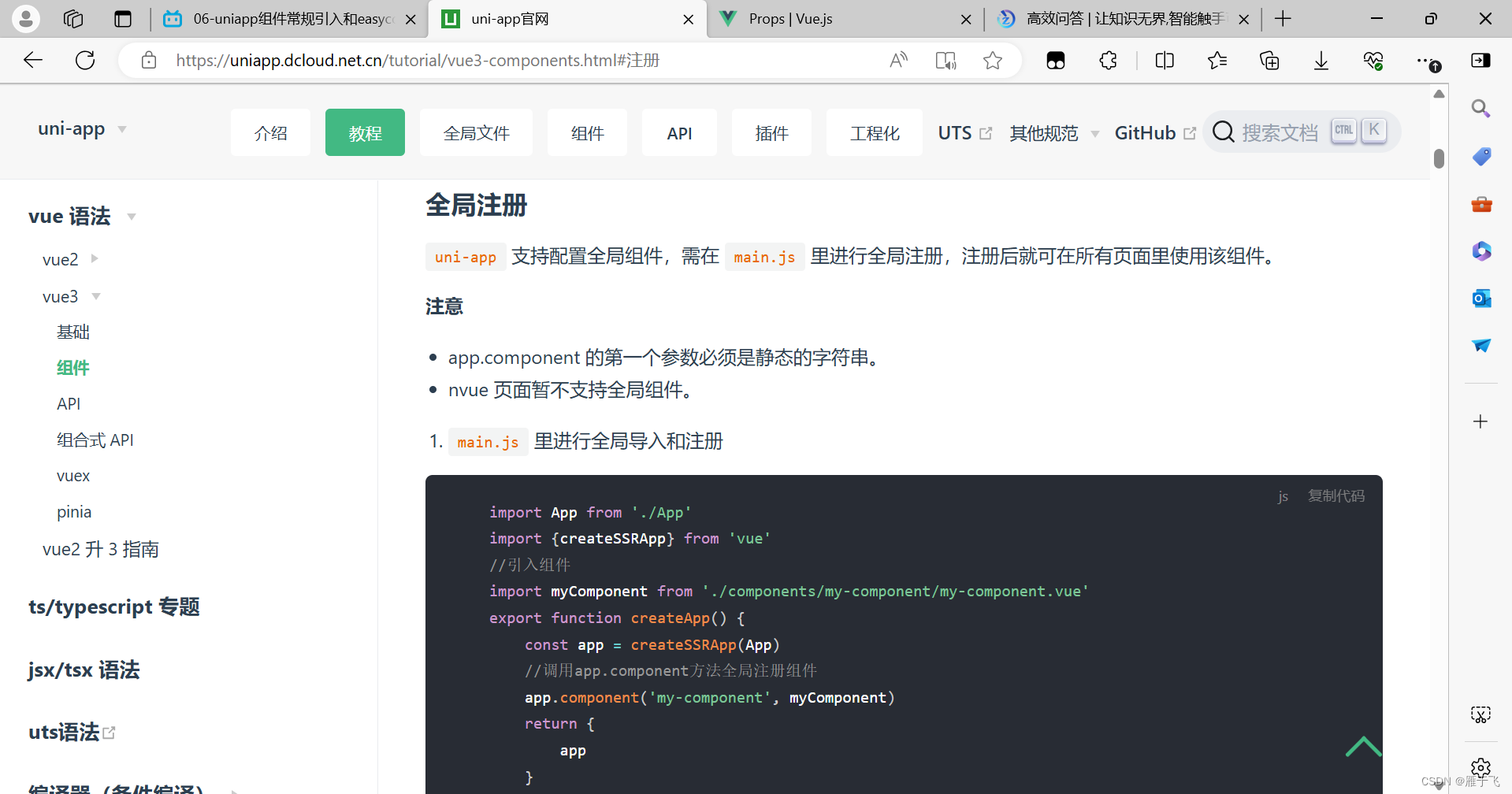Open the tab actions menu icon
The image size is (1512, 794).
point(123,18)
